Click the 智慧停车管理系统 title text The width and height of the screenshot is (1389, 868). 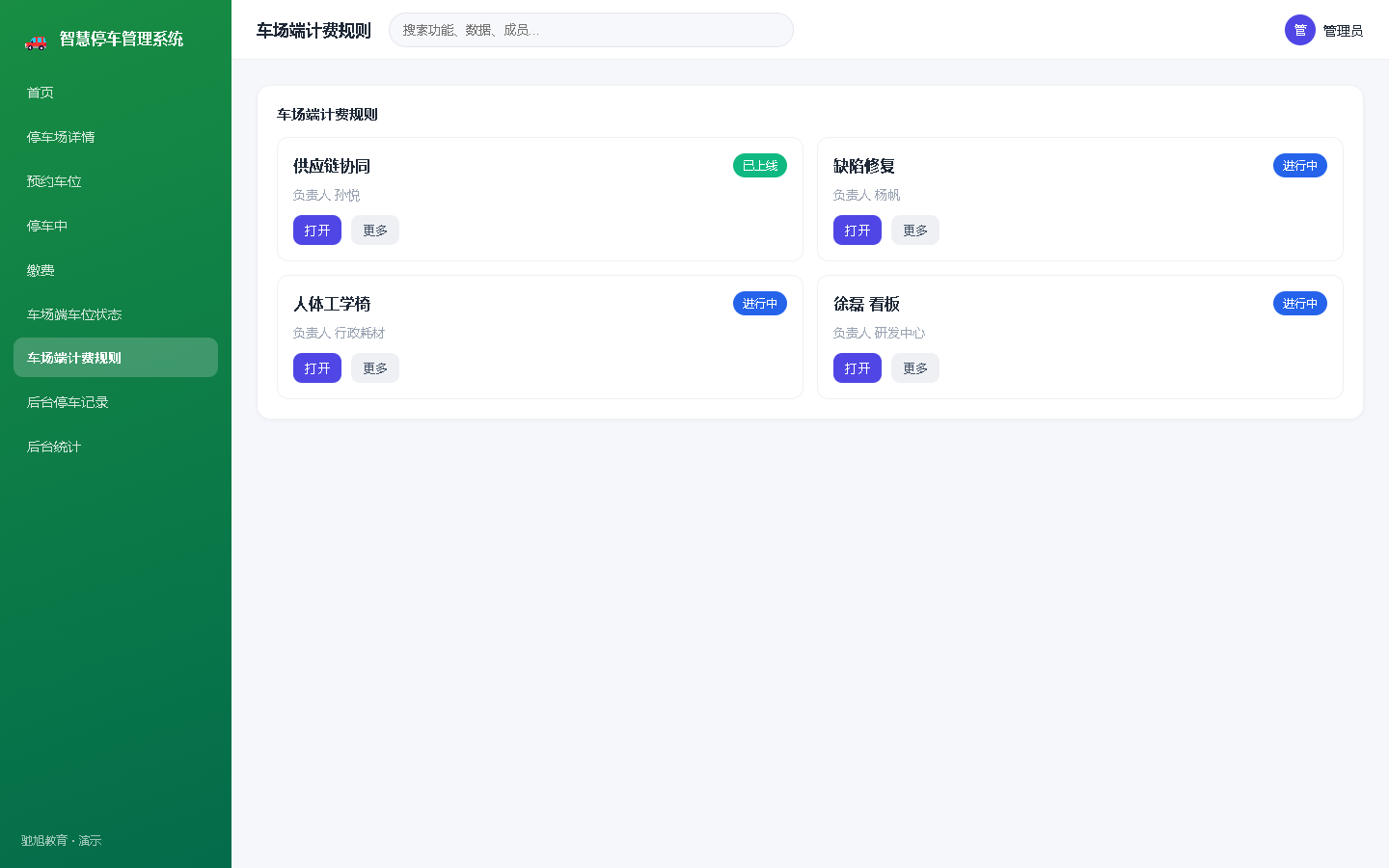(122, 39)
